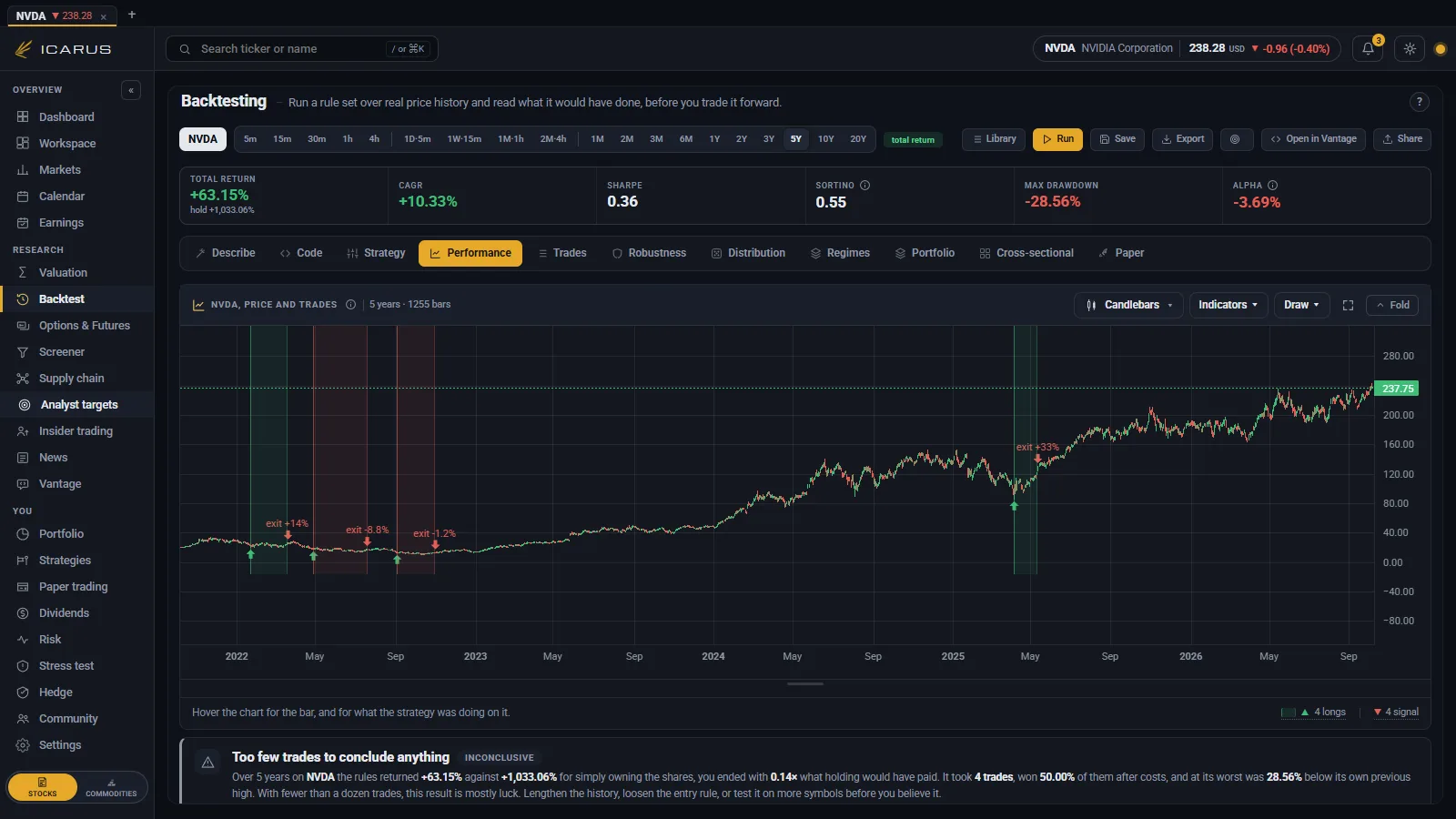Image resolution: width=1456 pixels, height=819 pixels.
Task: Close the NVDA browser tab
Action: (x=104, y=16)
